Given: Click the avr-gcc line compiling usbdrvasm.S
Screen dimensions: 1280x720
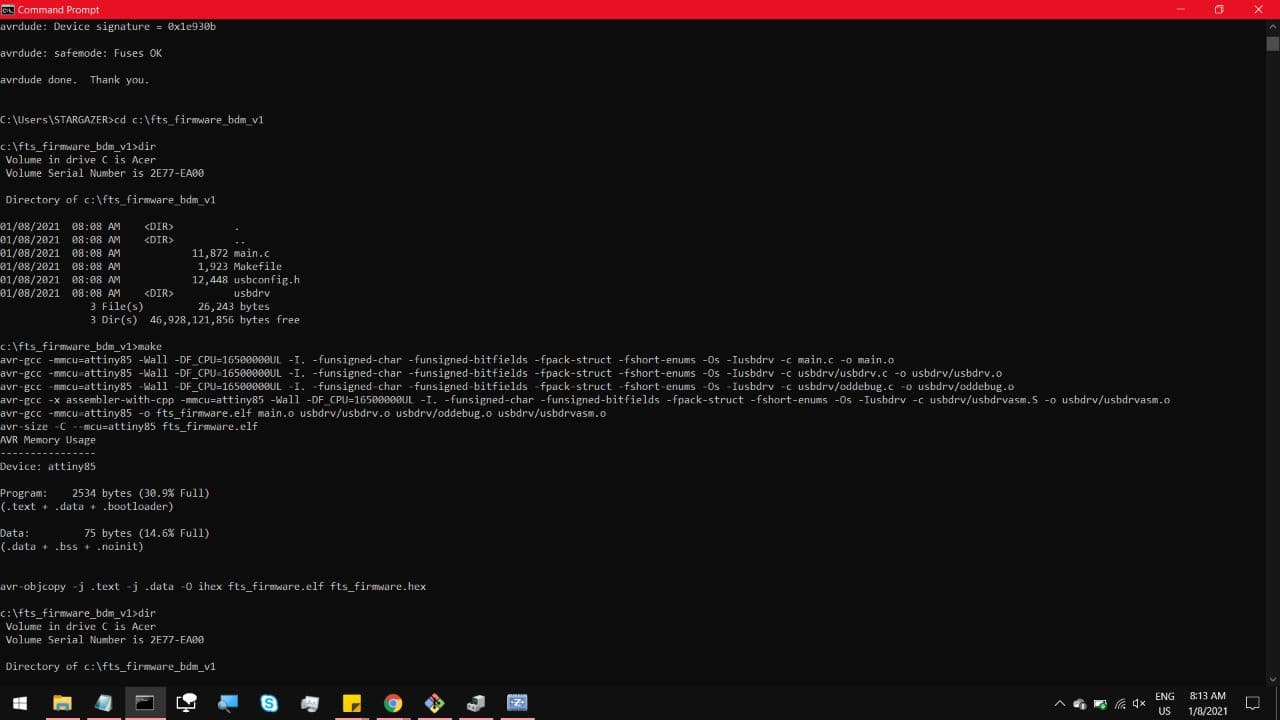Looking at the screenshot, I should pyautogui.click(x=585, y=400).
